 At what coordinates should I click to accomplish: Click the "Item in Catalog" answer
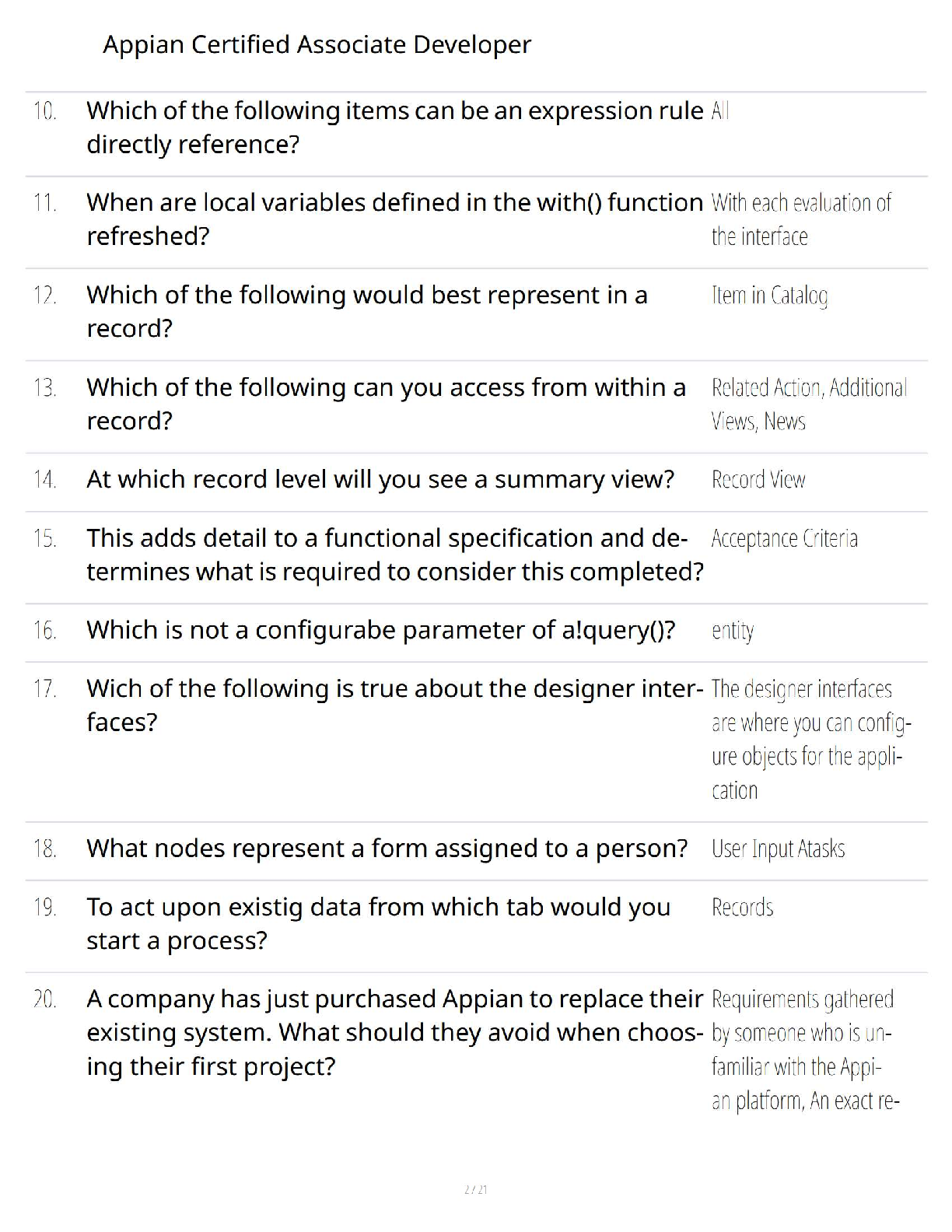pos(769,296)
